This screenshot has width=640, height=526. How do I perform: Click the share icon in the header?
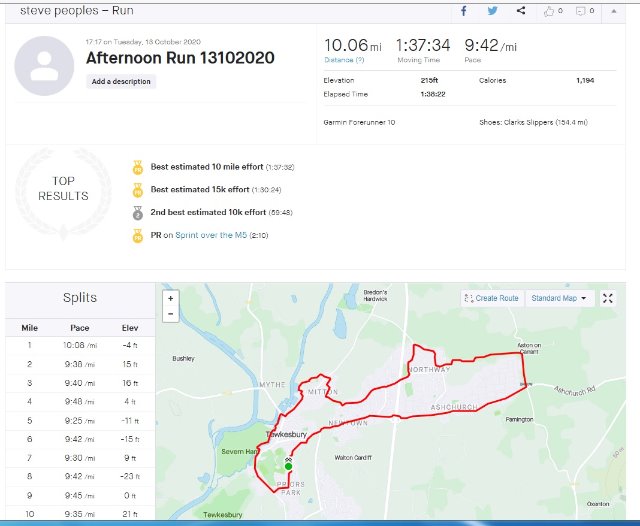(521, 11)
